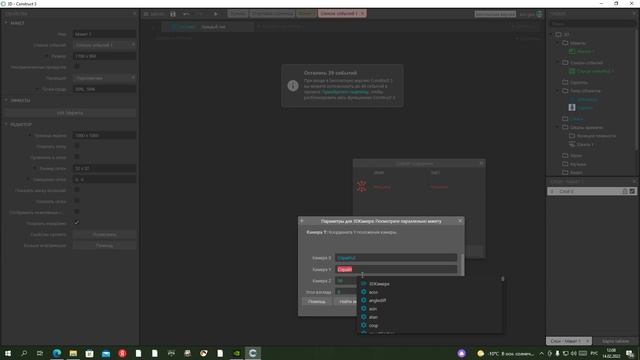Open File Explorer from taskbar
The width and height of the screenshot is (640, 360).
(x=73, y=353)
